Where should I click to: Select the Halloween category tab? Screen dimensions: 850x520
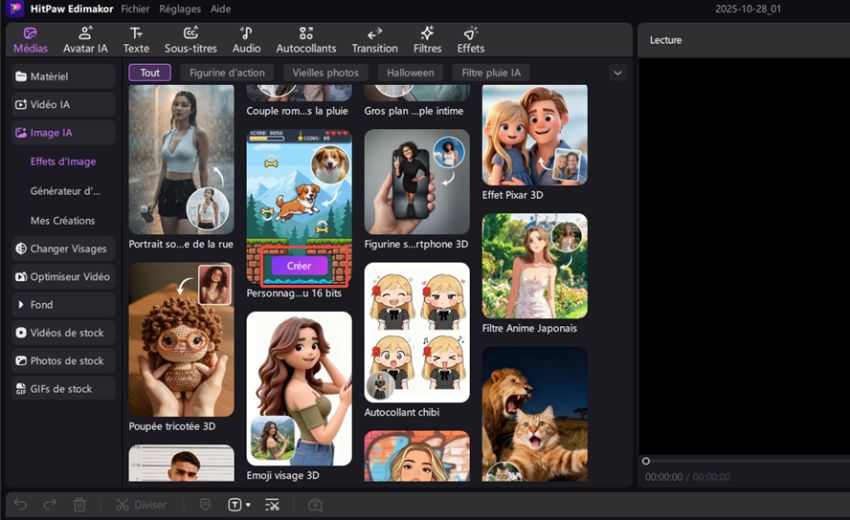point(411,73)
